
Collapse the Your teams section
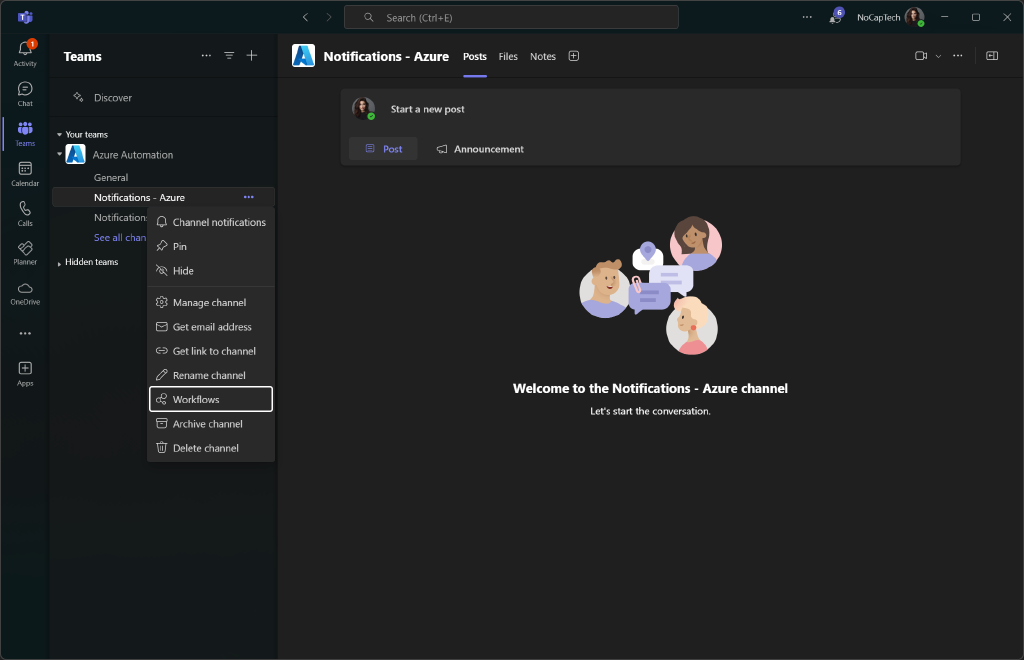pos(62,134)
